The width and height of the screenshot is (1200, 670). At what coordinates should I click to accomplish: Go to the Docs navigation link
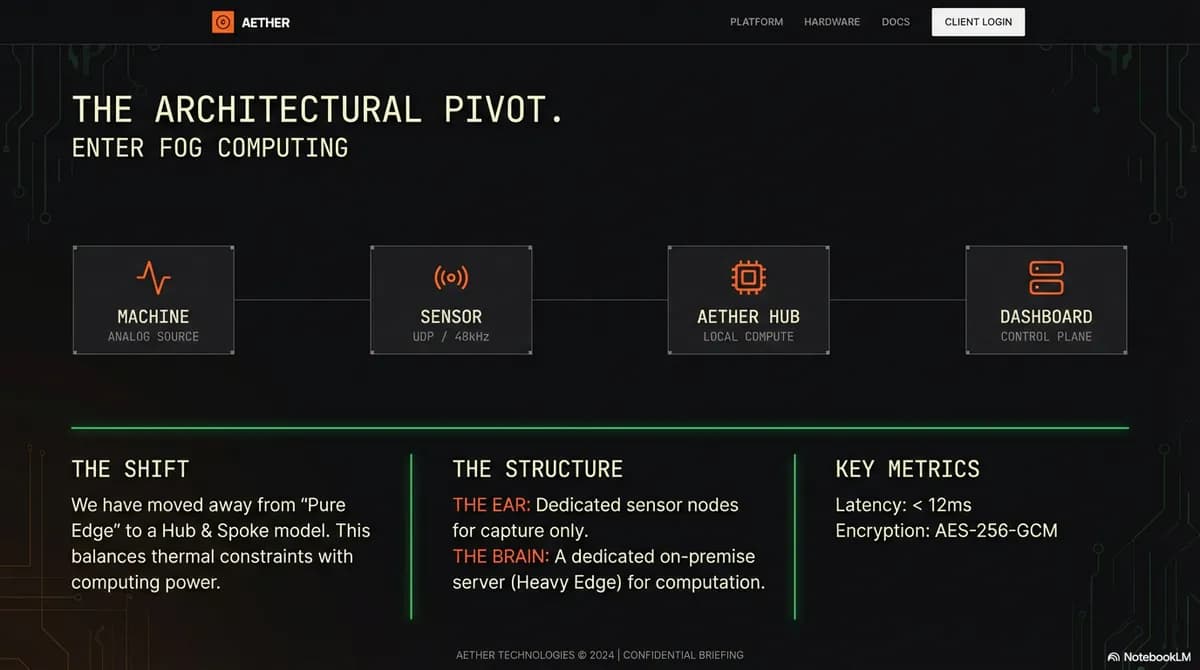(x=896, y=22)
